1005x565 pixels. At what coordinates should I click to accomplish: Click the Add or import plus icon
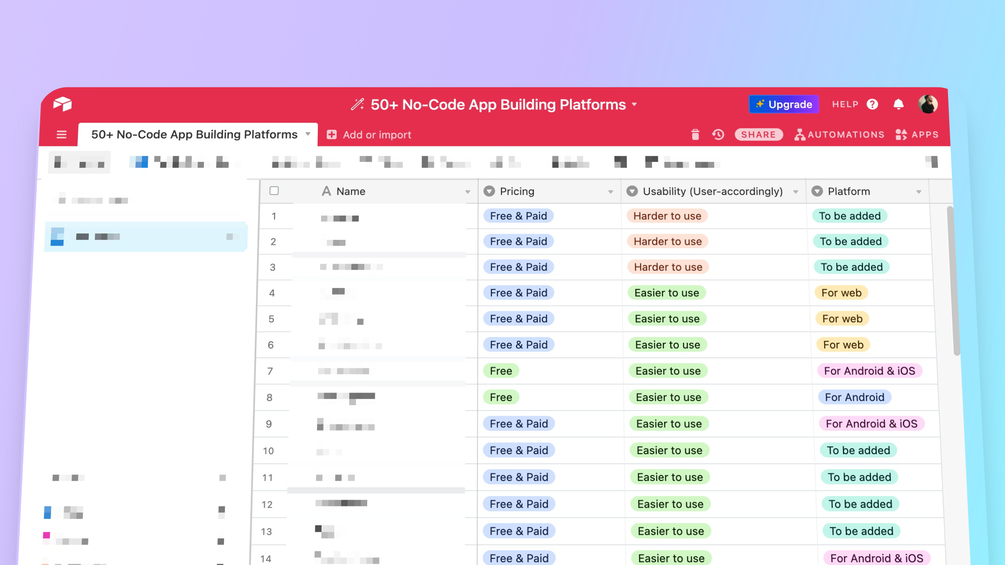click(x=331, y=135)
